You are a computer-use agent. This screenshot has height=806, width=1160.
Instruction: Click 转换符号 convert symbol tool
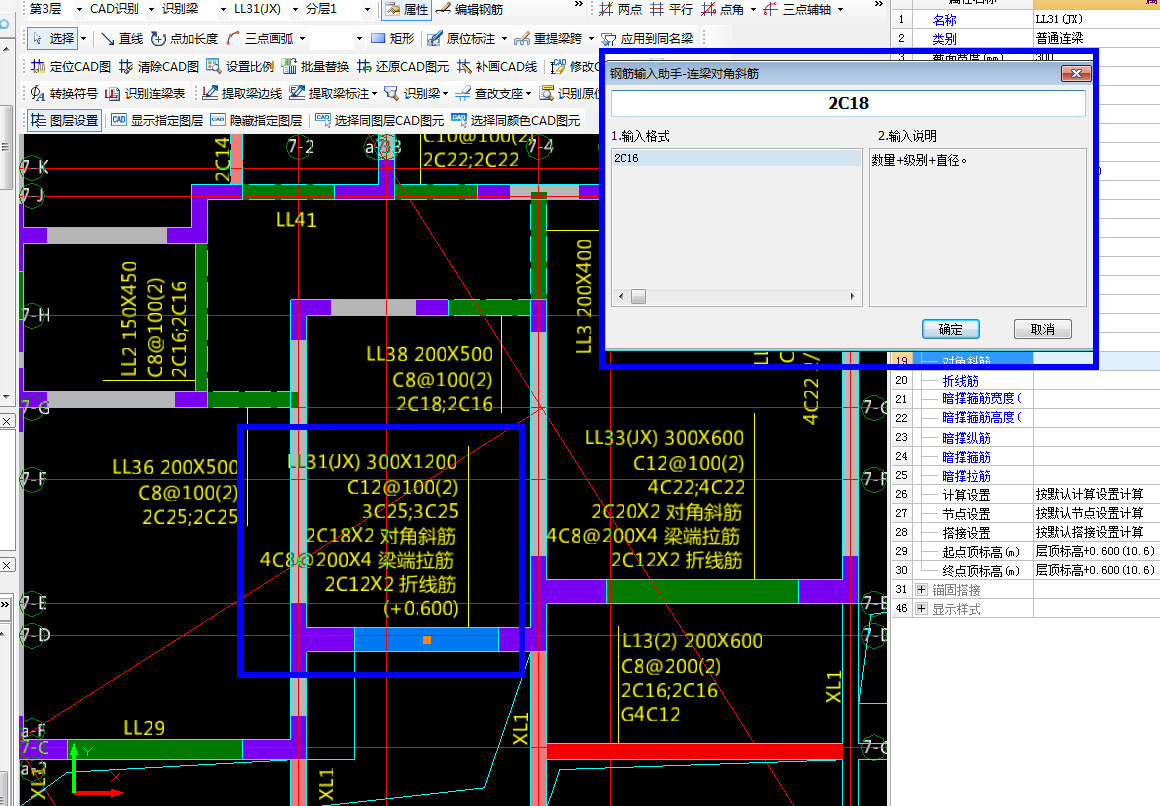(64, 93)
